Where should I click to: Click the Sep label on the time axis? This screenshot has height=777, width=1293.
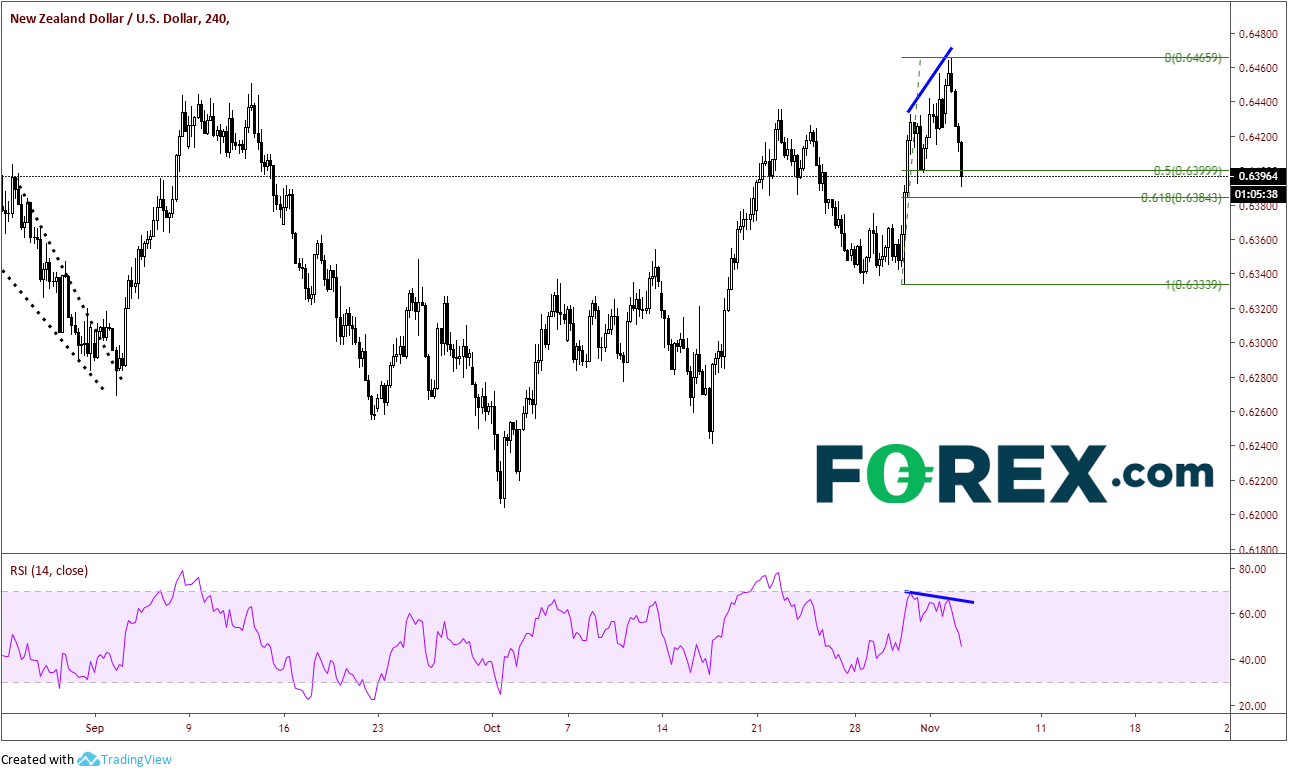pyautogui.click(x=94, y=728)
